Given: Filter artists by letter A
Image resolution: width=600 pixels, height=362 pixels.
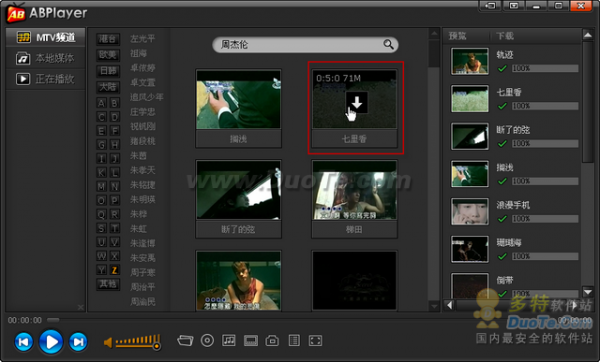Looking at the screenshot, I should [101, 103].
